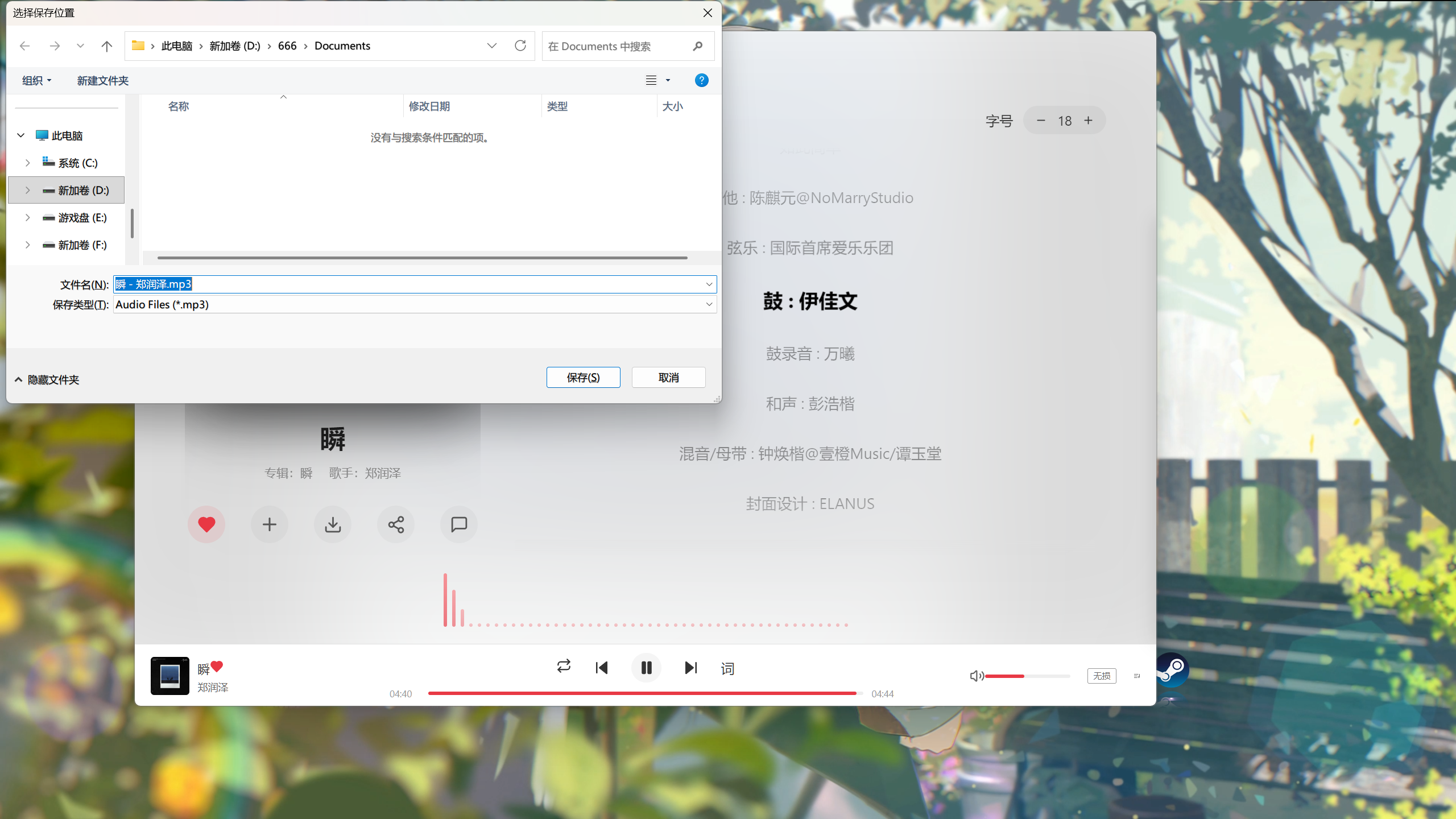Expand the 系统 (C:) drive in the tree
Image resolution: width=1456 pixels, height=819 pixels.
pos(27,163)
